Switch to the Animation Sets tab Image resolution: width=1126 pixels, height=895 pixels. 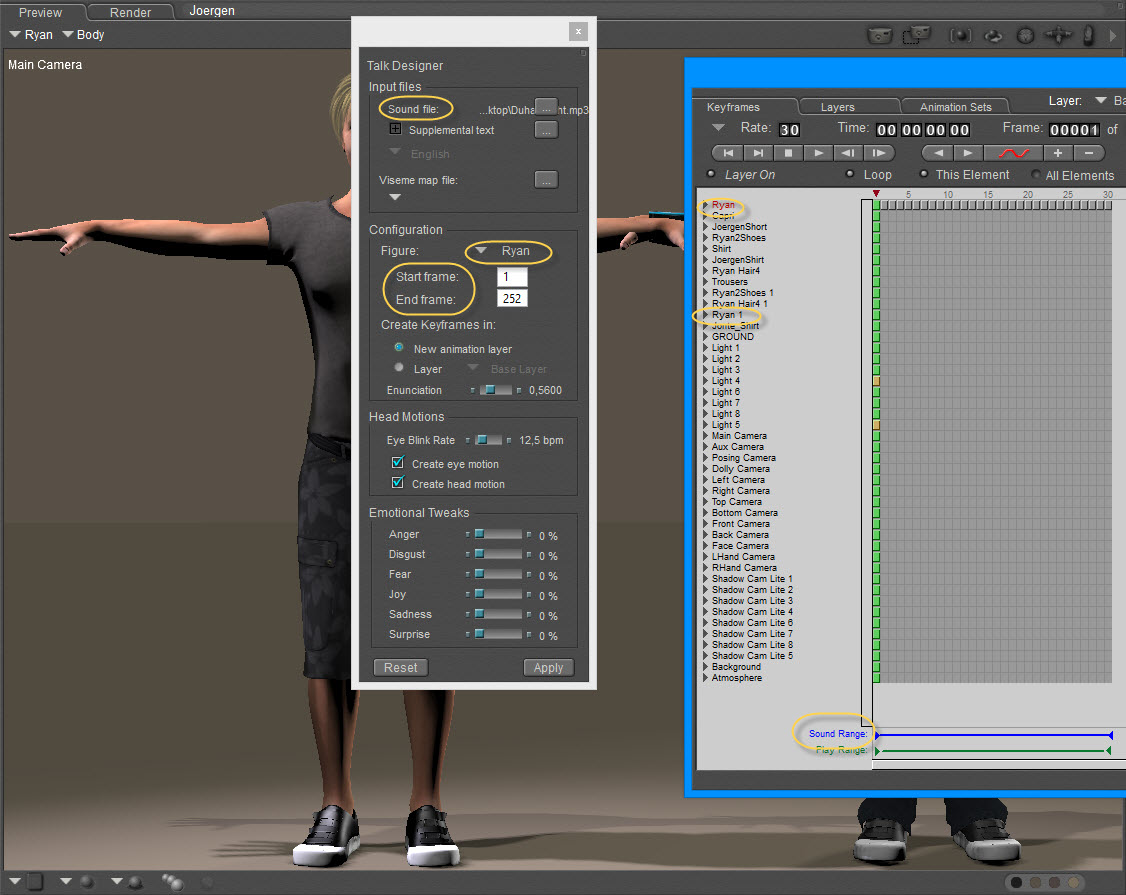pyautogui.click(x=955, y=107)
